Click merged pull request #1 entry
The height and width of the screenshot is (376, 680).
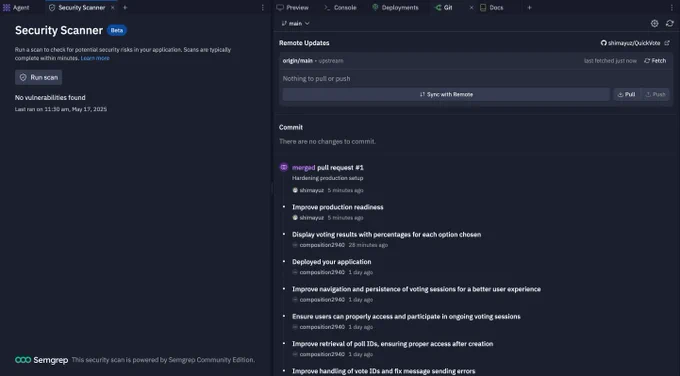(328, 167)
